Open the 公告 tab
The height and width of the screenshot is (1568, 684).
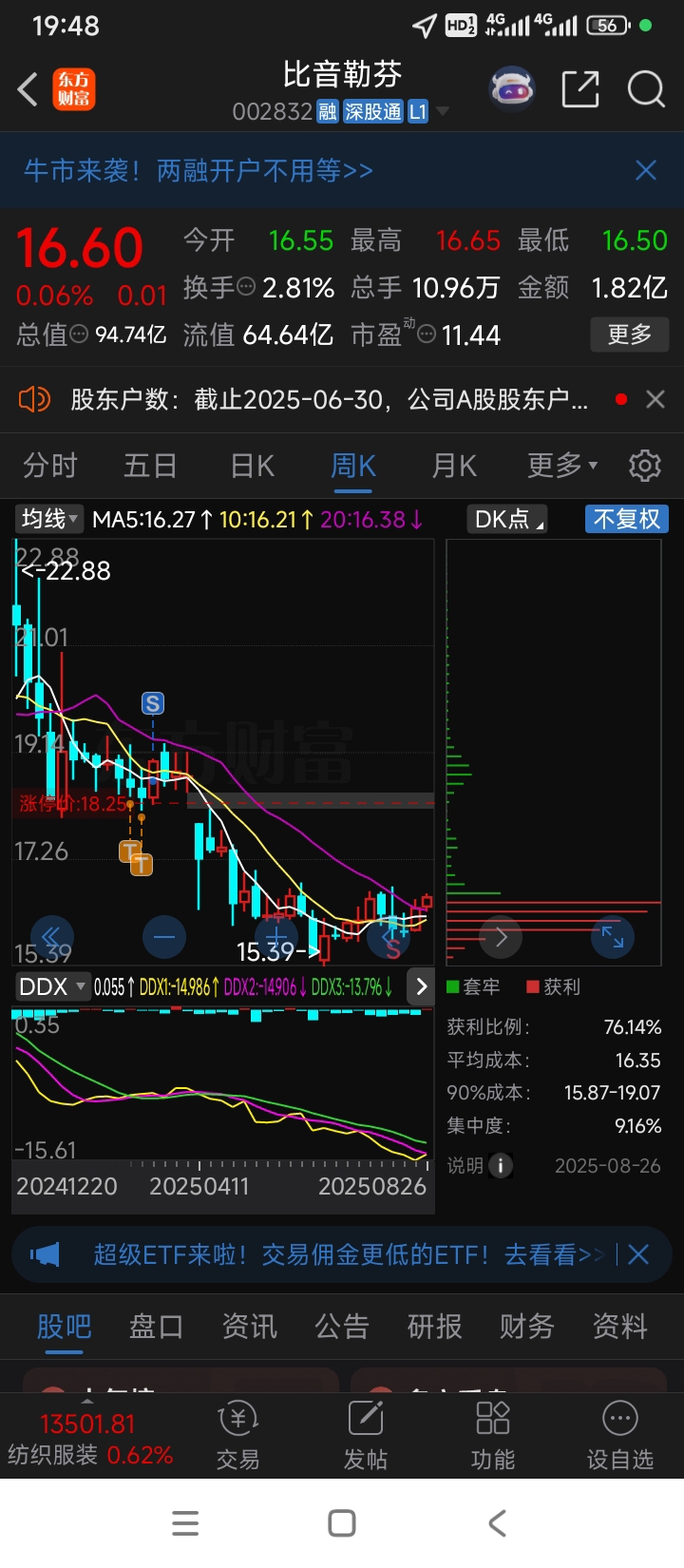pos(342,1327)
